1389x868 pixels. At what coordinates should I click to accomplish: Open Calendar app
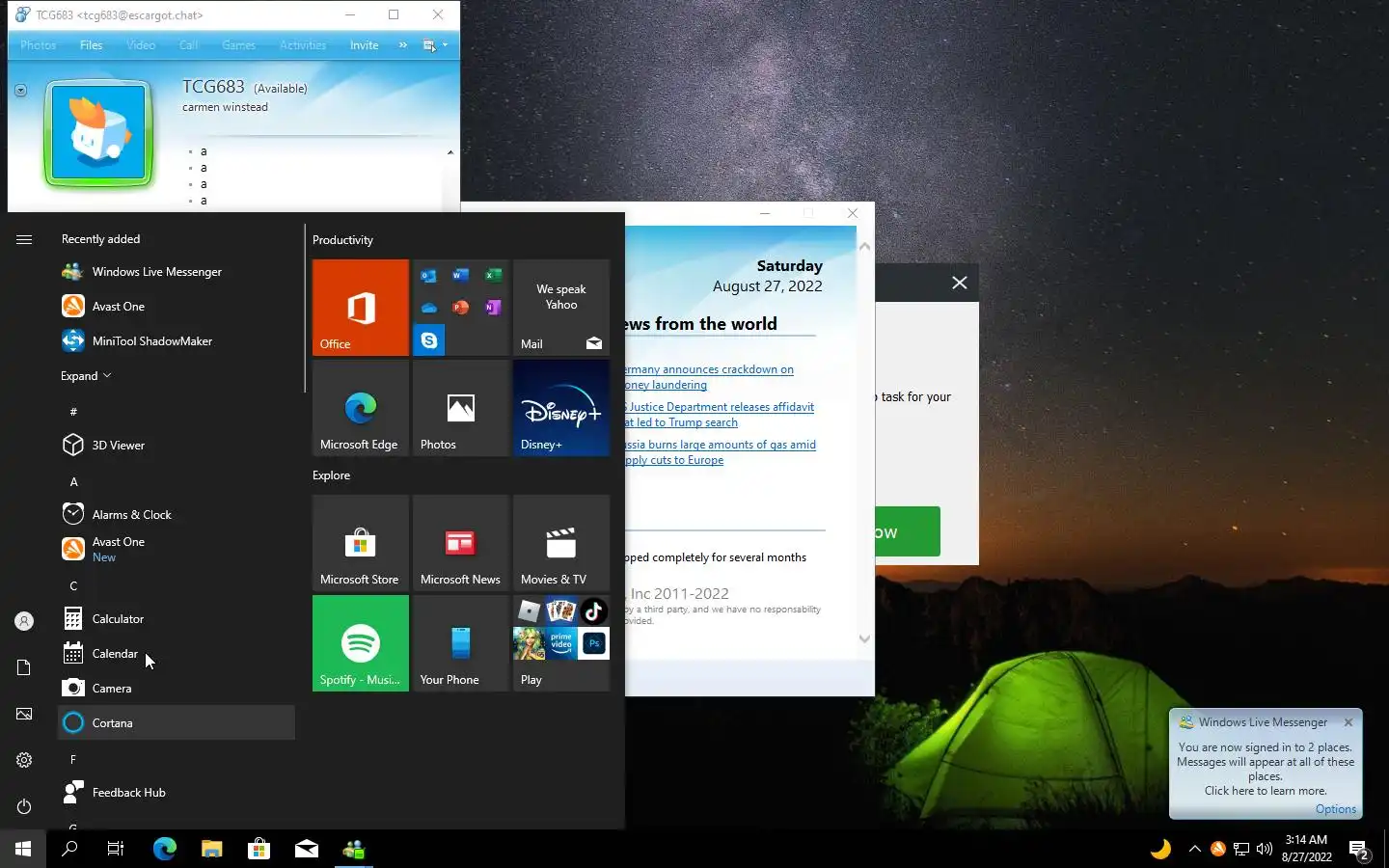[177, 654]
